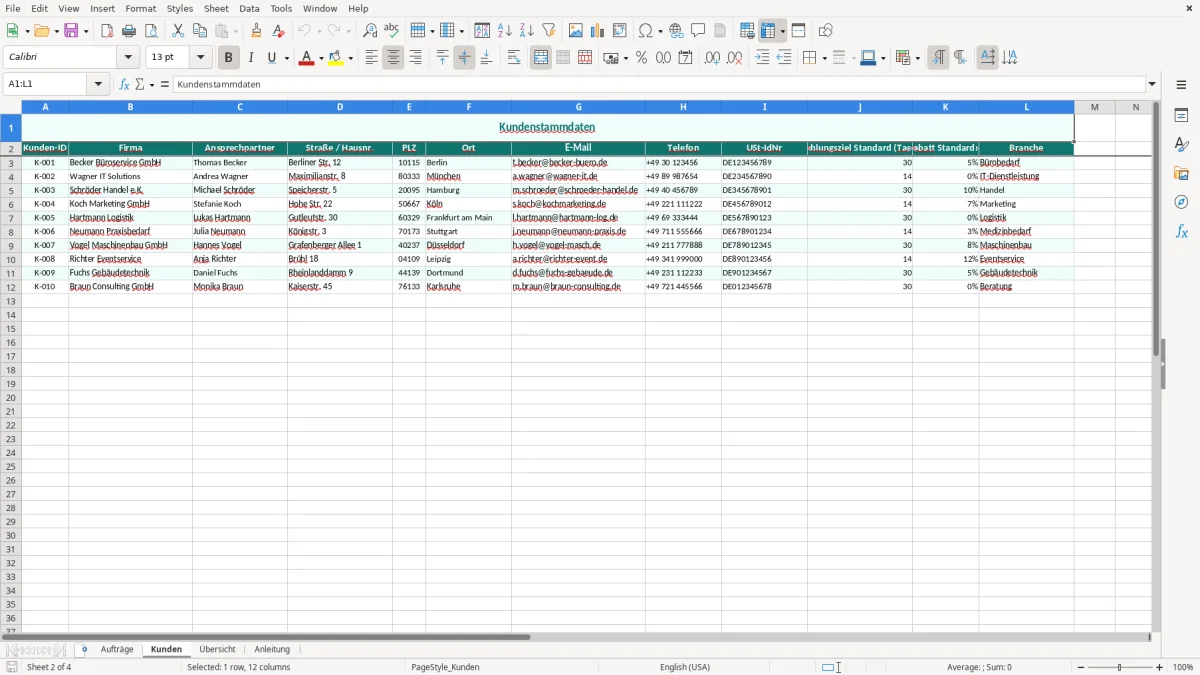Click Sort Ascending icon
Image resolution: width=1200 pixels, height=675 pixels.
coord(505,31)
